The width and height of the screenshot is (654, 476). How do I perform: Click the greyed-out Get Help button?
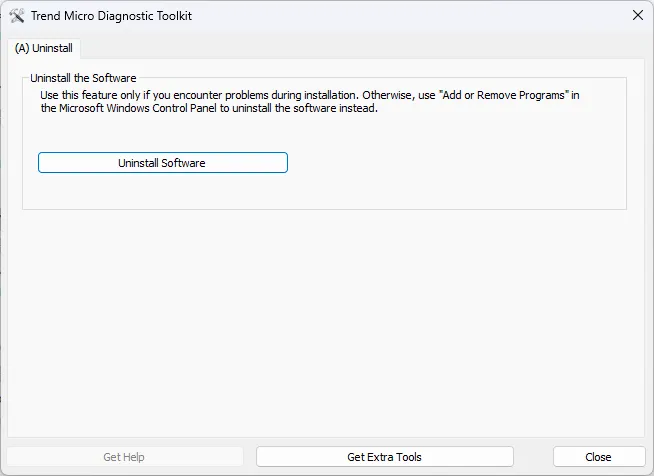pos(124,457)
